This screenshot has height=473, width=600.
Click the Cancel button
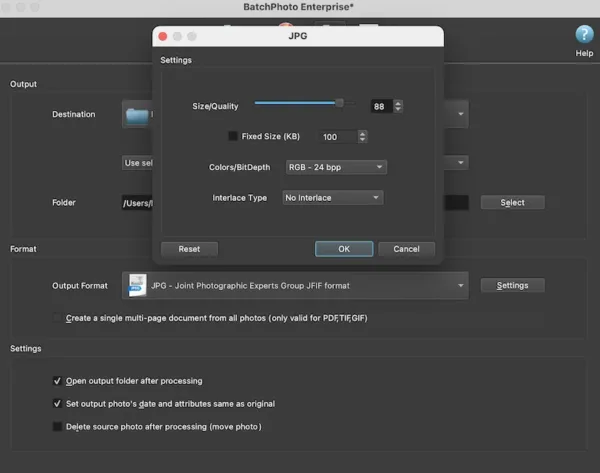pos(406,249)
